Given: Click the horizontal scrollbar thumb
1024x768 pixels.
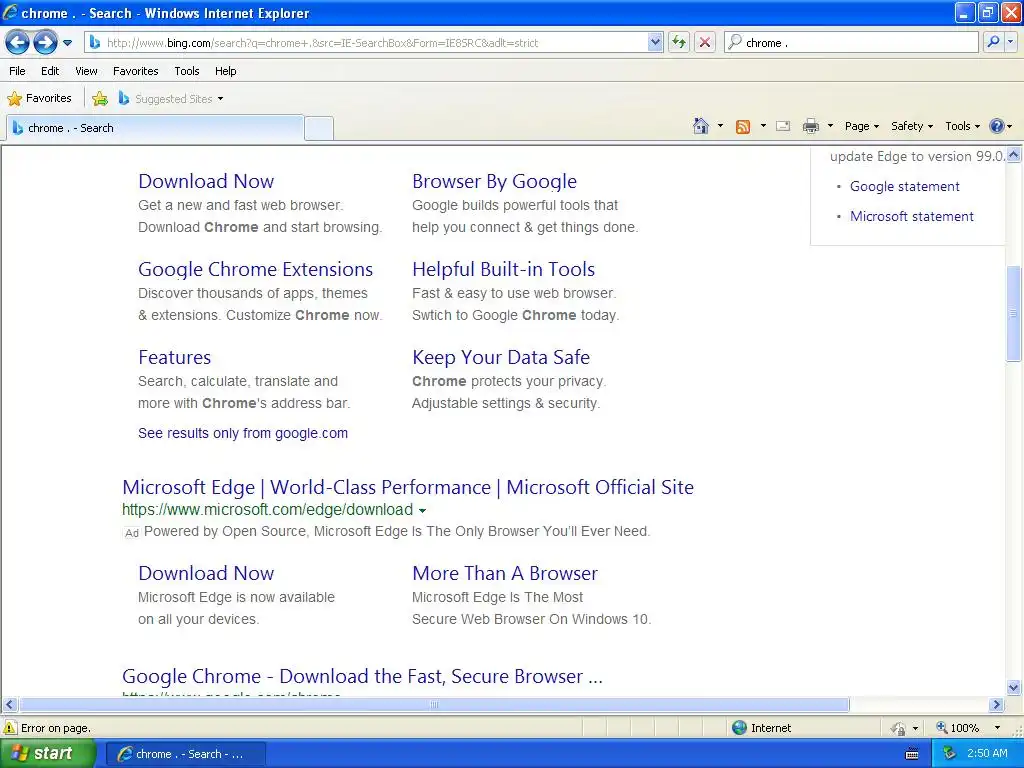Looking at the screenshot, I should click(x=434, y=705).
